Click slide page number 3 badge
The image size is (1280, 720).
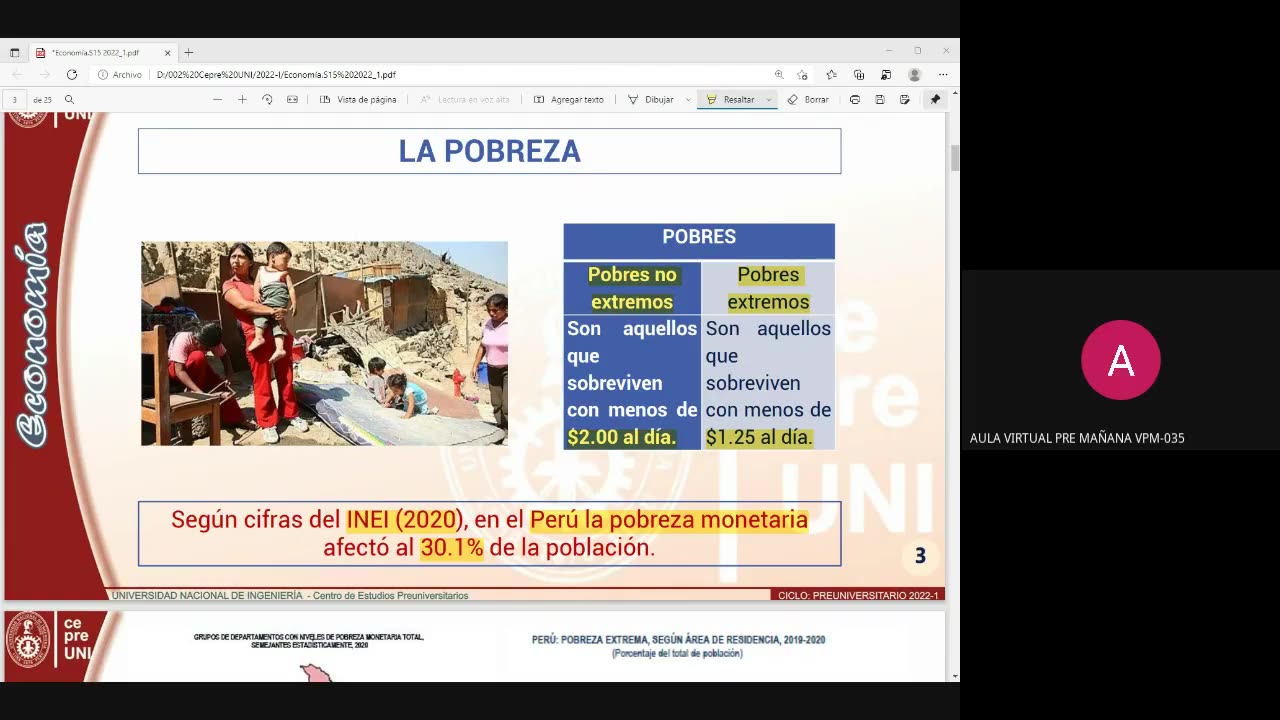[x=920, y=556]
